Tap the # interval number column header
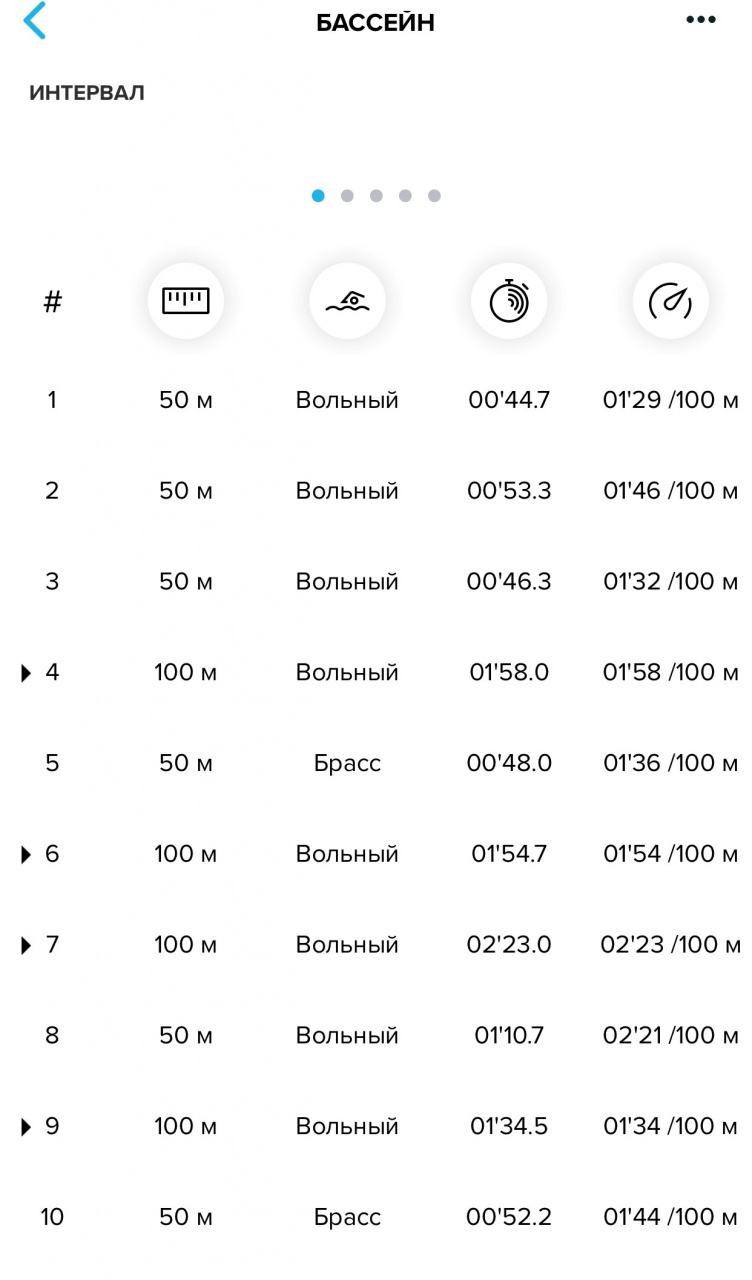Image resolution: width=752 pixels, height=1280 pixels. 52,301
